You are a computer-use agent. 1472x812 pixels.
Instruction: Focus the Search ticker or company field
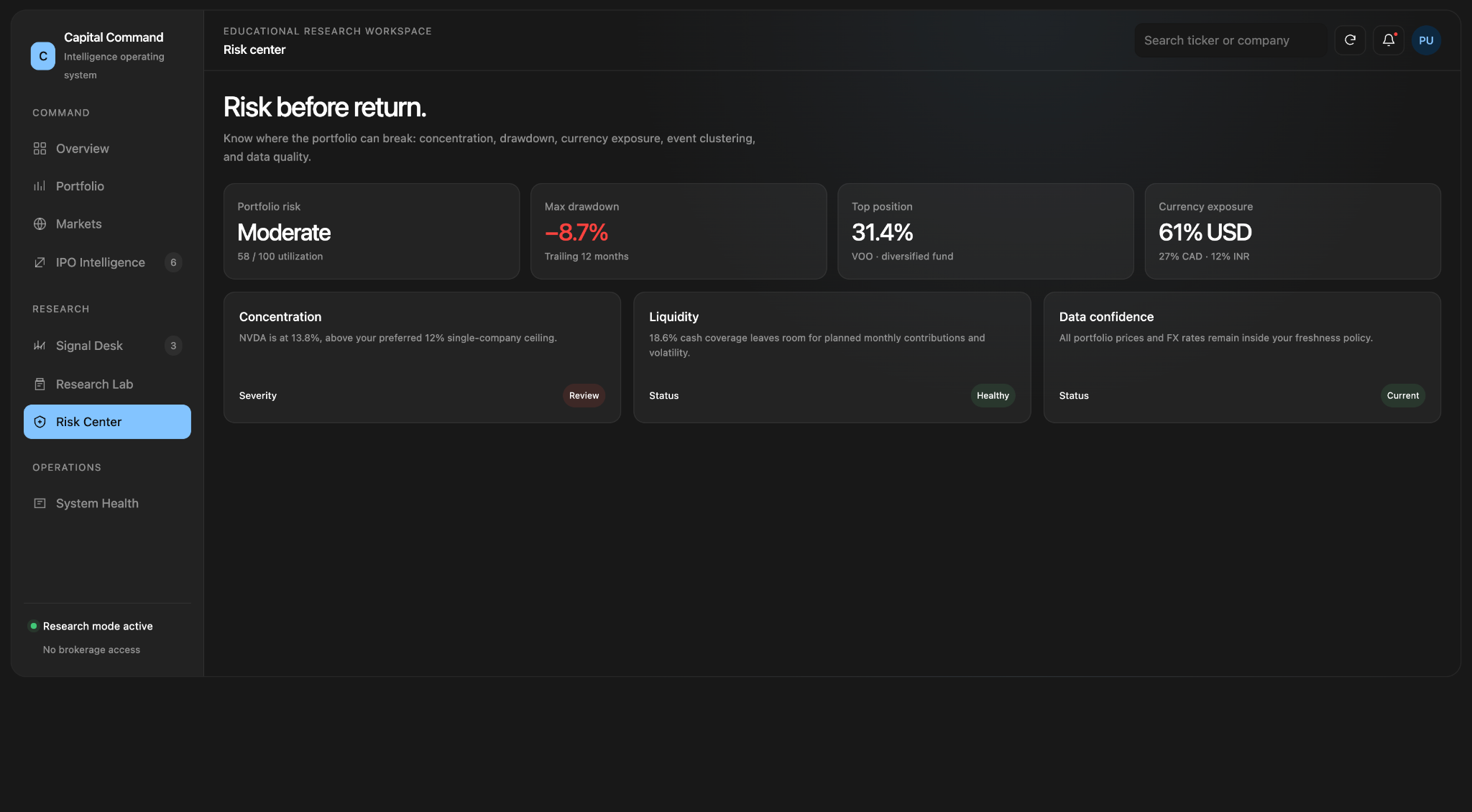coord(1230,40)
